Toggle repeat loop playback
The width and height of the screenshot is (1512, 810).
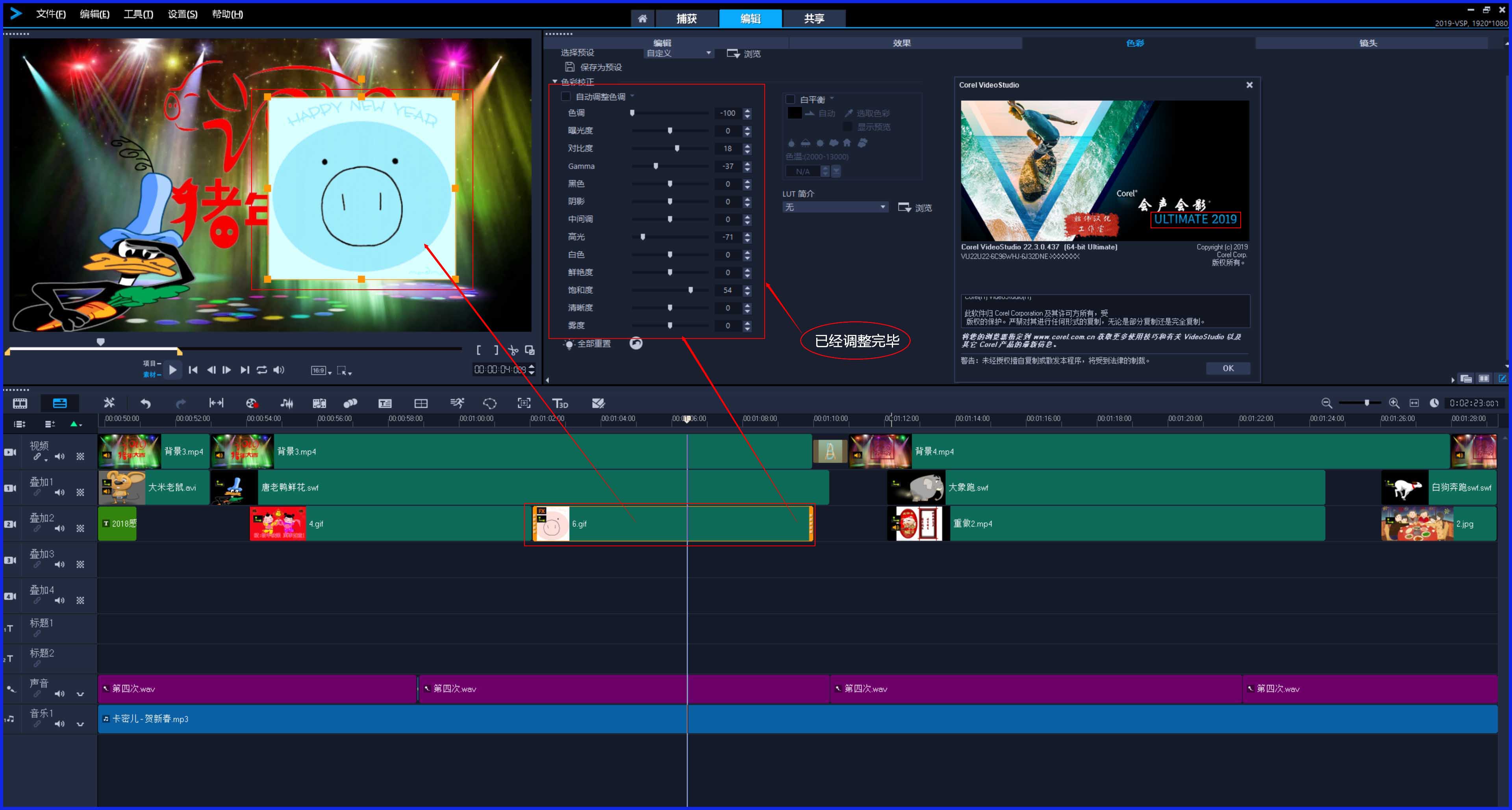coord(262,370)
